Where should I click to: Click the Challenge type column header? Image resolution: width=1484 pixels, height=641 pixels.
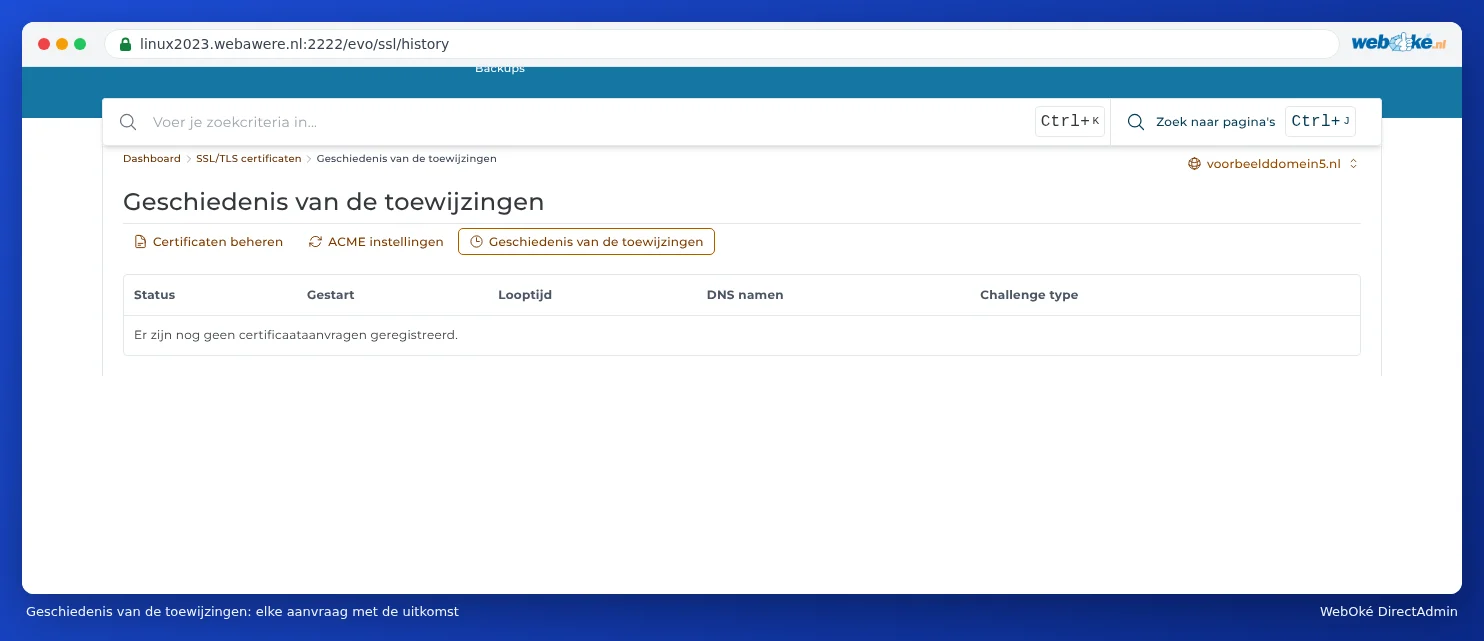(1029, 295)
